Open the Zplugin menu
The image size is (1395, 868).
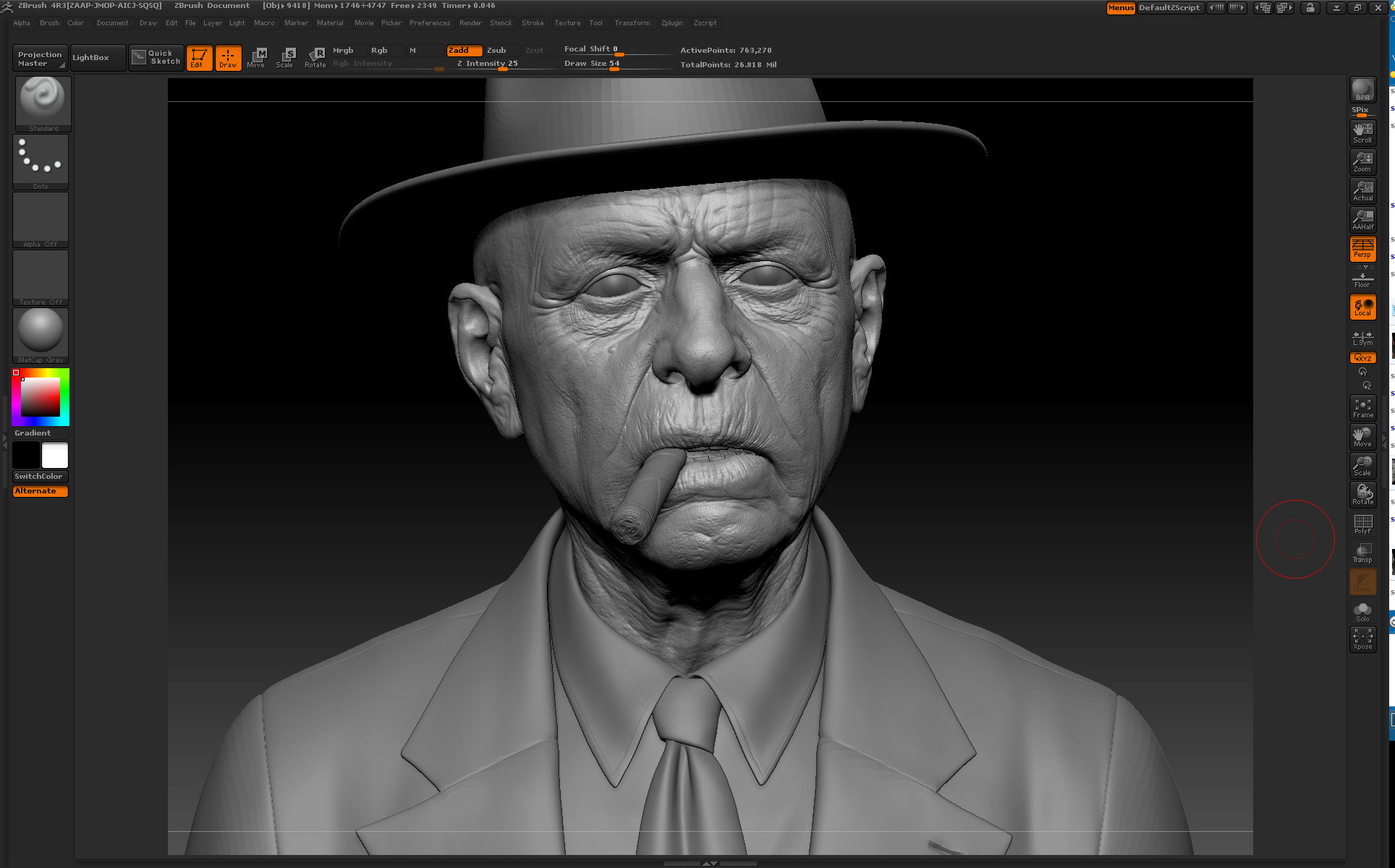671,23
